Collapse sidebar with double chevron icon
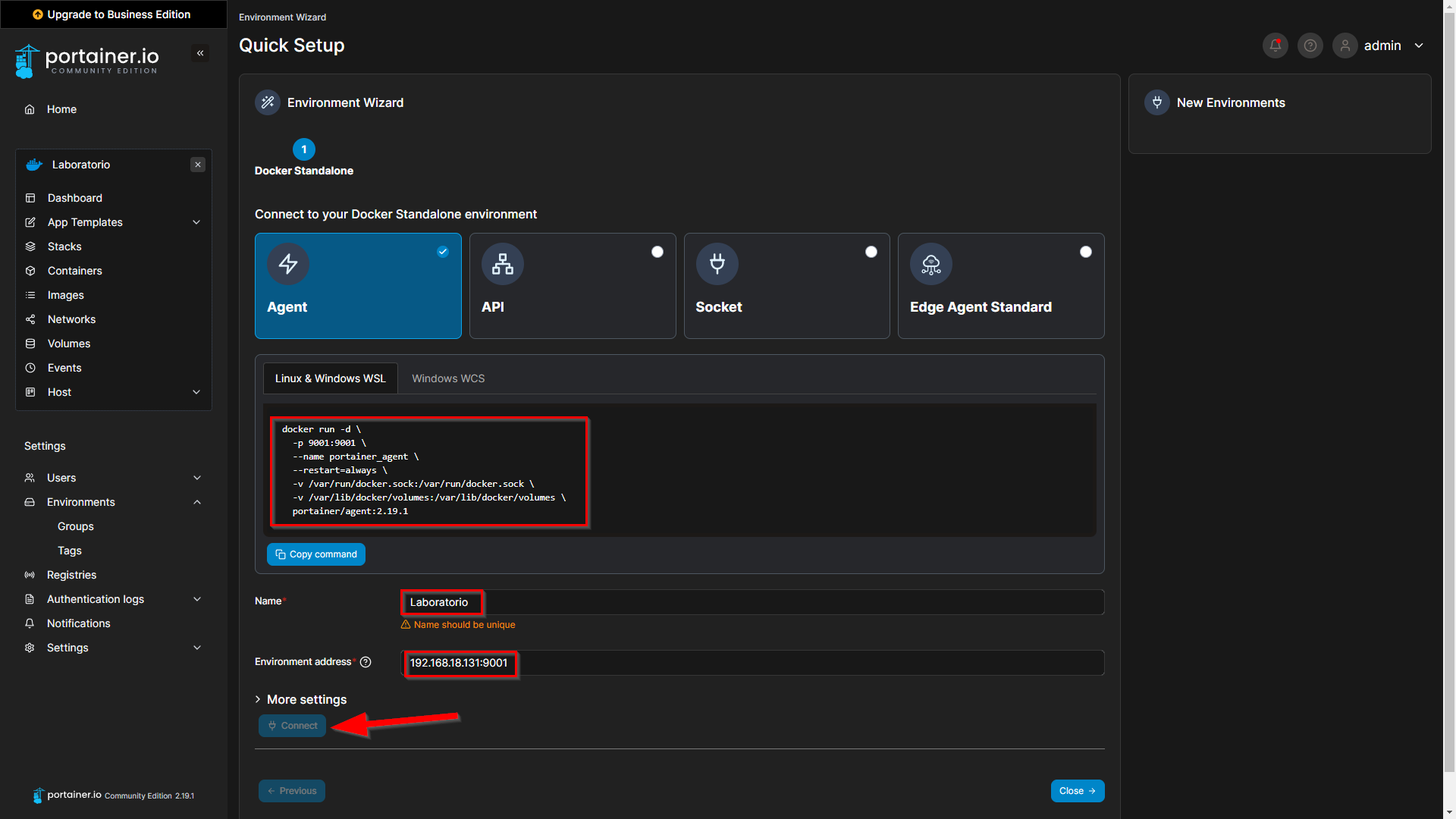 [x=200, y=53]
